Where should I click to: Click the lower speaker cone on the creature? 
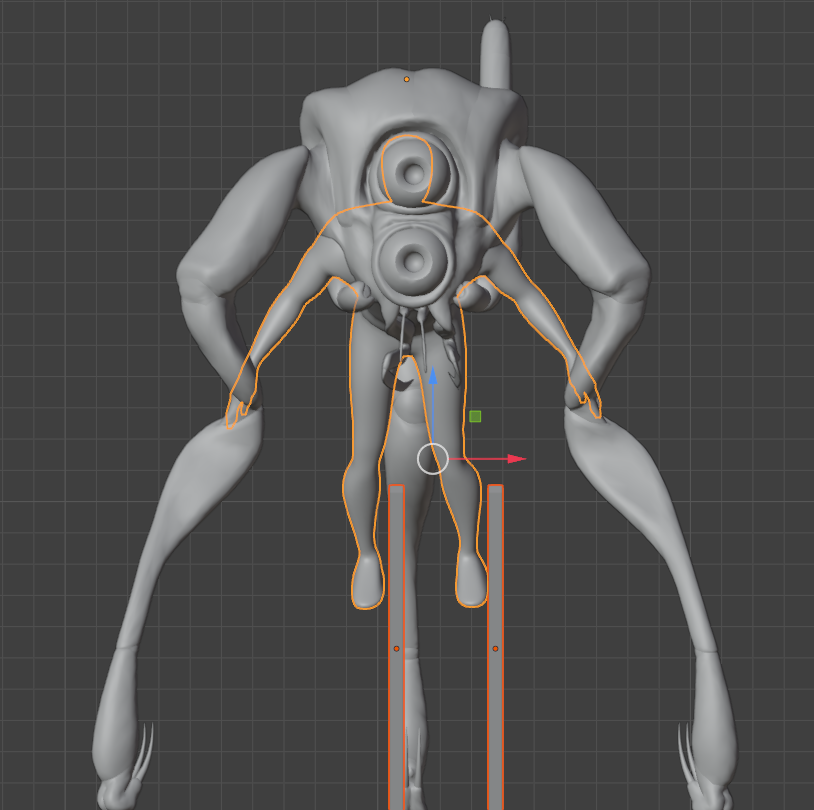(413, 260)
